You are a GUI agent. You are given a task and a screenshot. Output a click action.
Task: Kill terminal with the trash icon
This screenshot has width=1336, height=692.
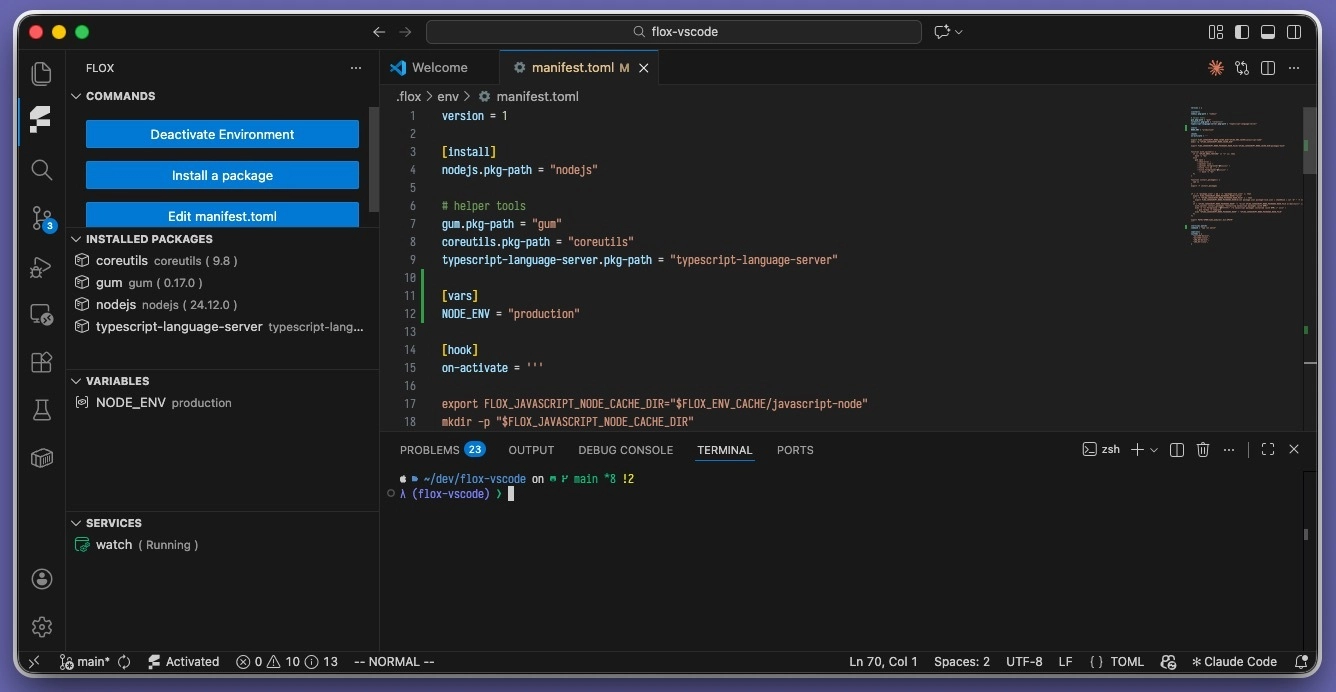click(1203, 450)
